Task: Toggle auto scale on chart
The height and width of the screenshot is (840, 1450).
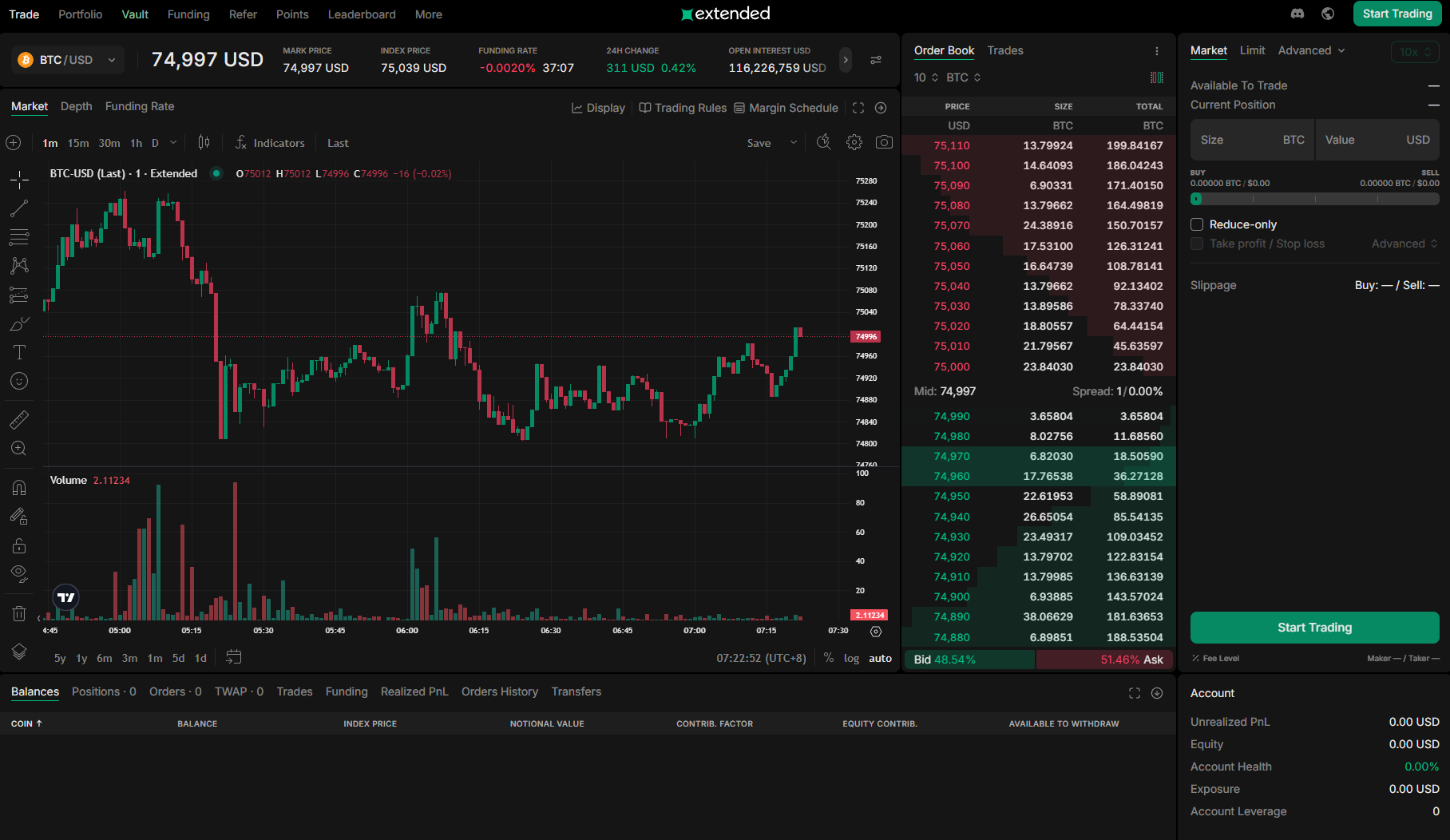Action: (x=880, y=658)
